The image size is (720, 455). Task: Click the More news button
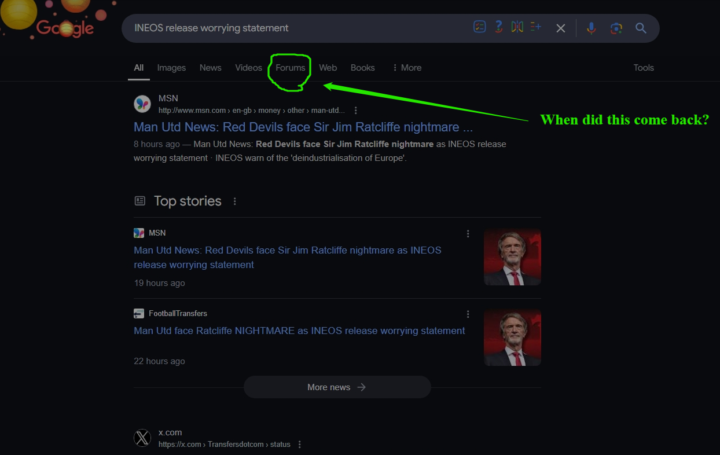coord(337,387)
